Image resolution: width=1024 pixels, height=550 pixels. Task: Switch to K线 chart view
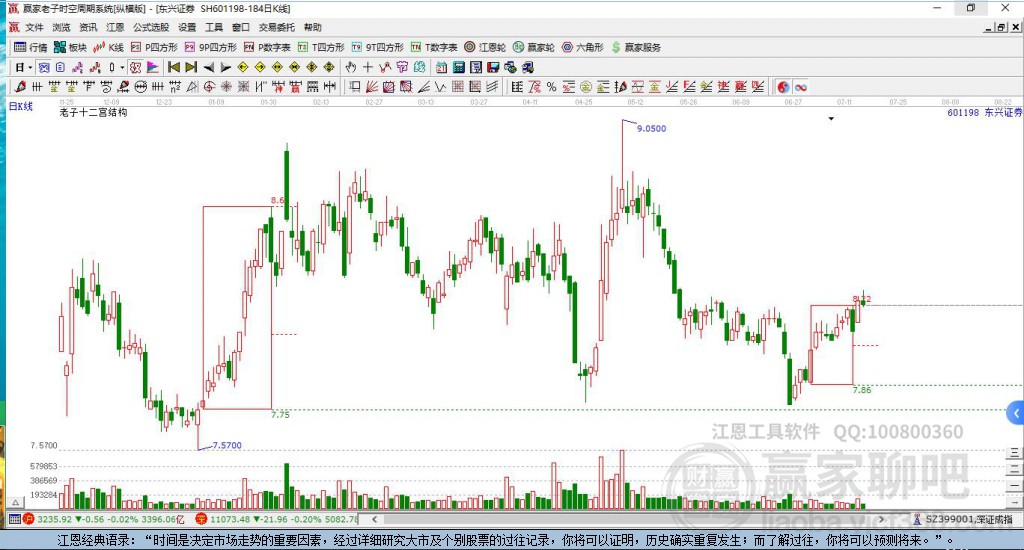[x=108, y=47]
